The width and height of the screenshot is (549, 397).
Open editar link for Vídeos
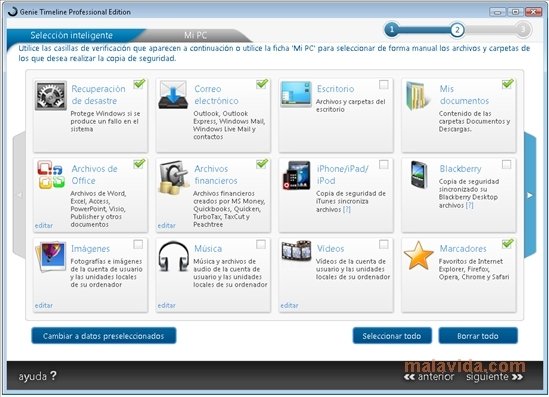click(289, 305)
